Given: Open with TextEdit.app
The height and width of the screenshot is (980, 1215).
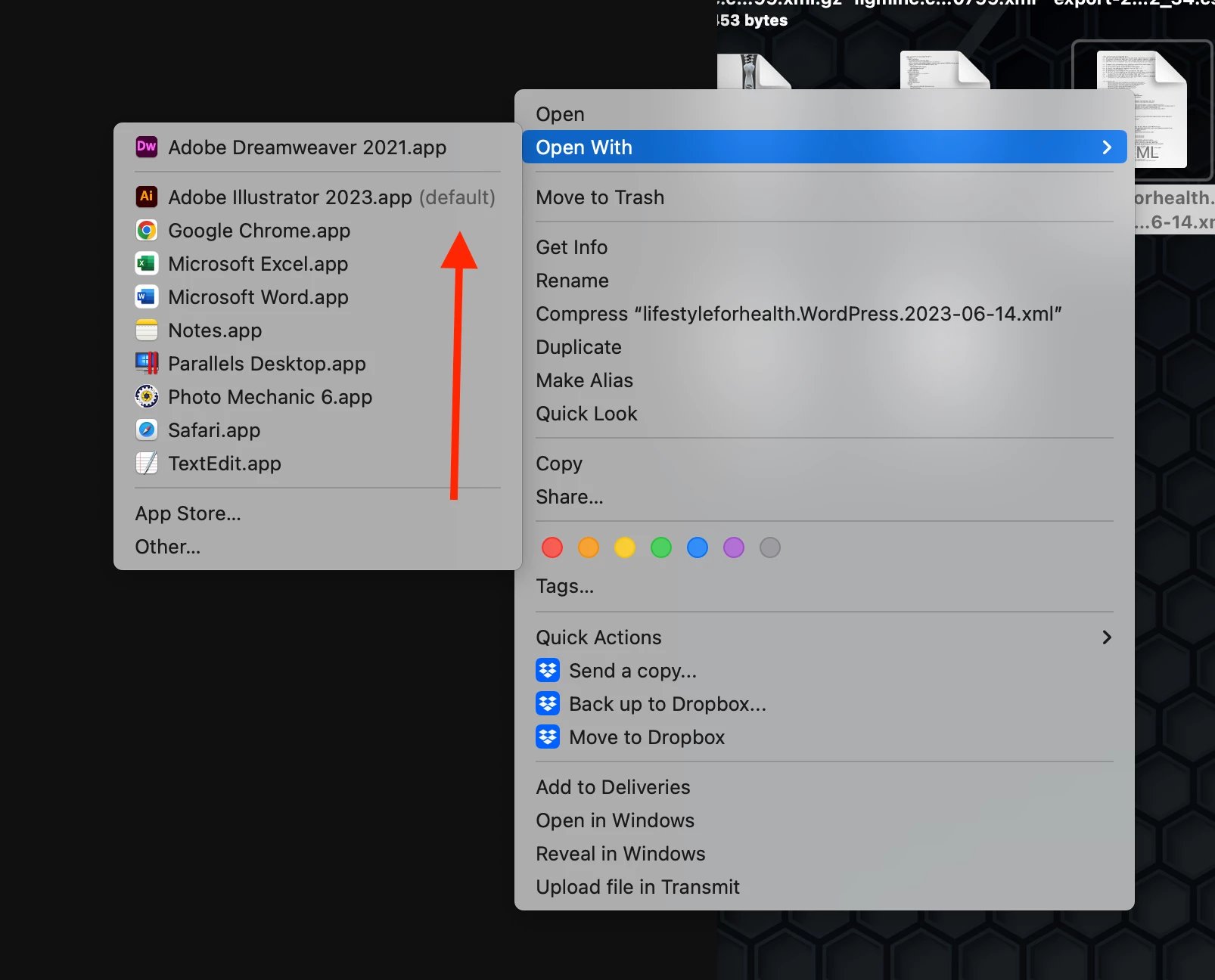Looking at the screenshot, I should (x=318, y=464).
